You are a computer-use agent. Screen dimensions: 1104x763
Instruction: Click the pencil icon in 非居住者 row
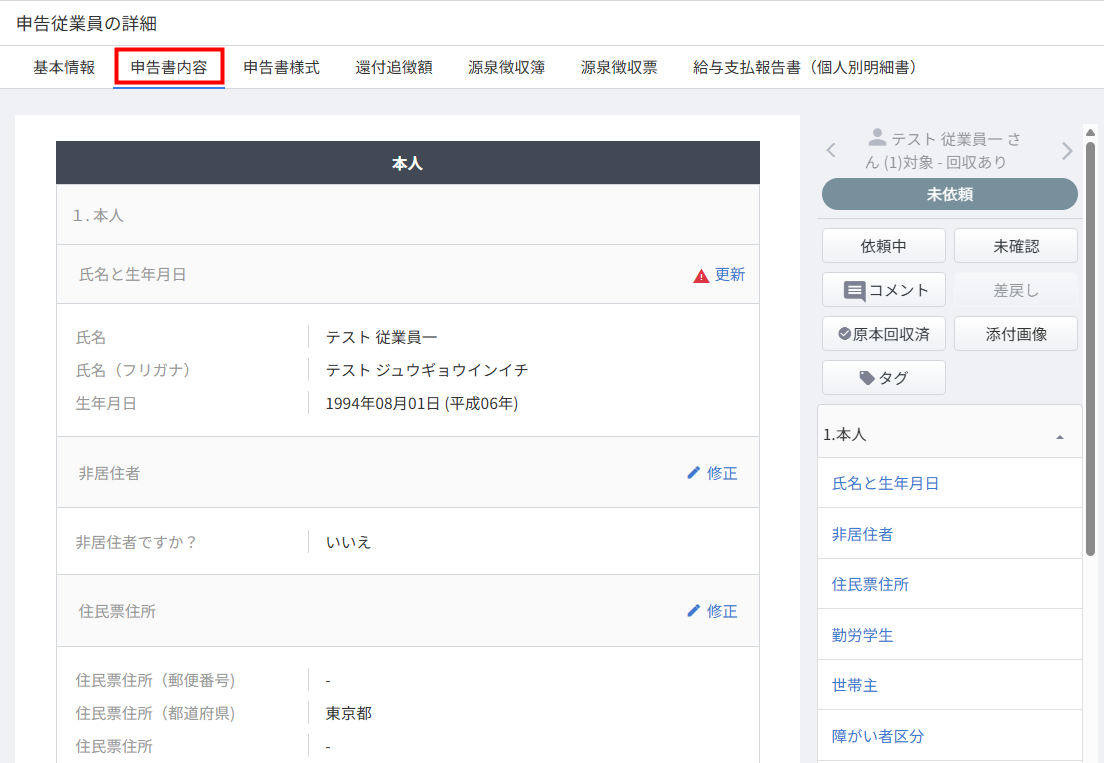(x=694, y=473)
